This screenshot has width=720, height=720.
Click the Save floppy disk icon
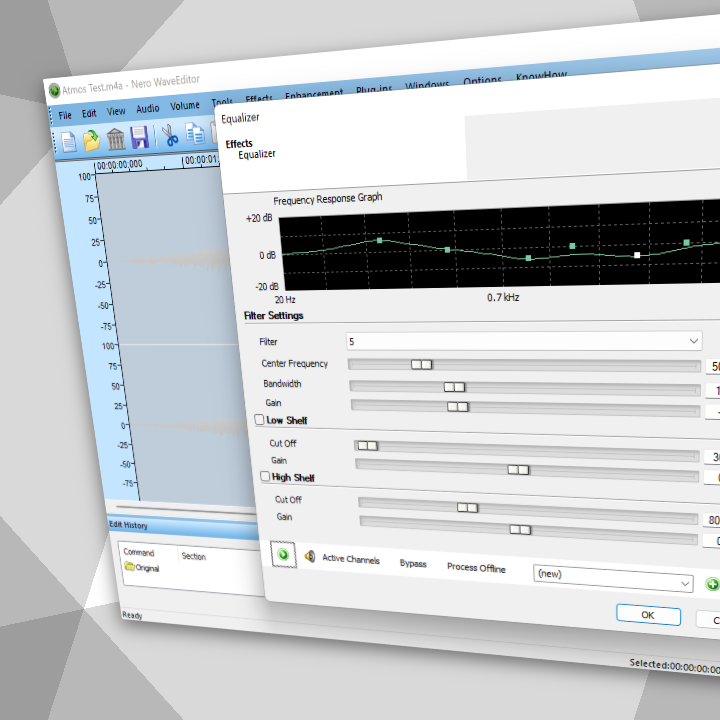140,138
